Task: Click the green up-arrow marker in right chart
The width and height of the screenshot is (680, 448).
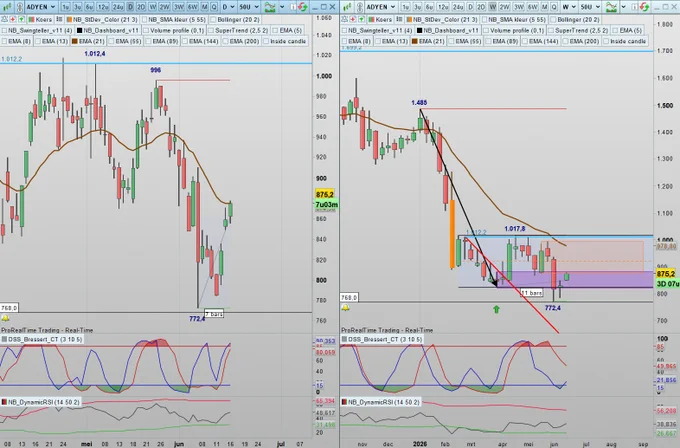Action: click(496, 309)
